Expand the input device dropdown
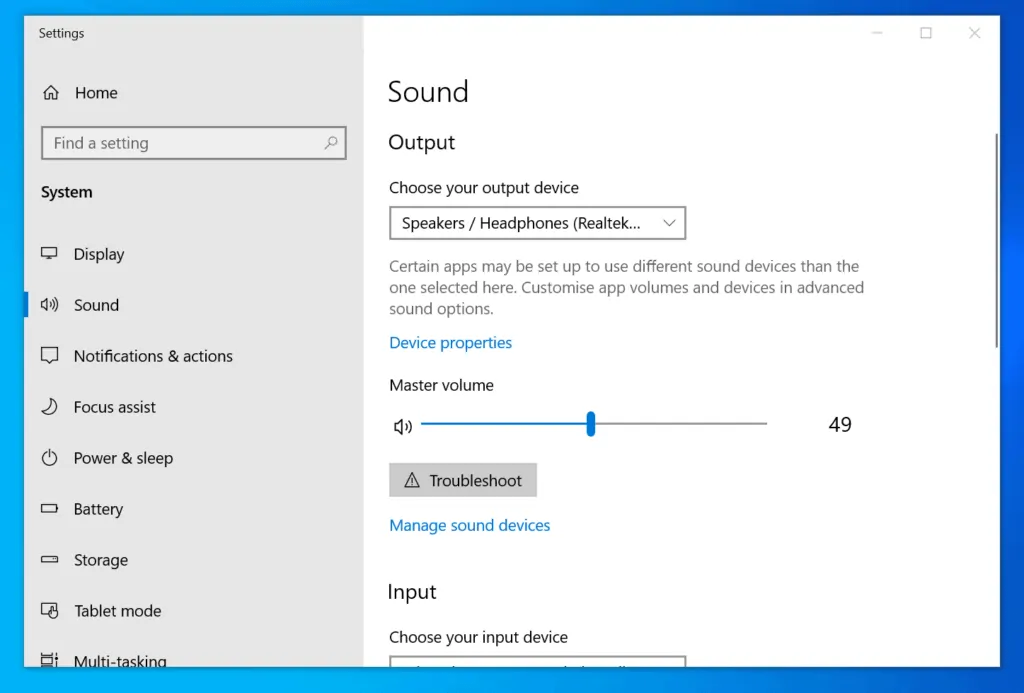This screenshot has height=693, width=1024. (537, 661)
